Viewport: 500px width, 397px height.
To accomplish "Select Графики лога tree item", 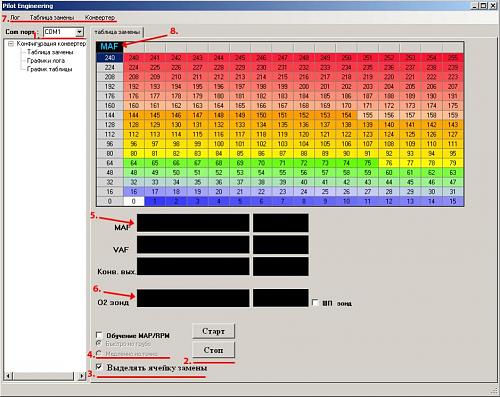I will (x=46, y=61).
